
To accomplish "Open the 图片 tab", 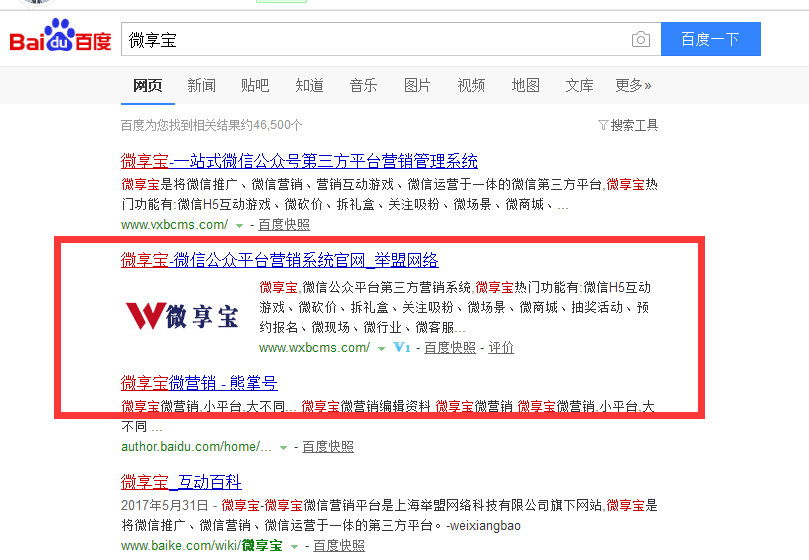I will (x=417, y=85).
